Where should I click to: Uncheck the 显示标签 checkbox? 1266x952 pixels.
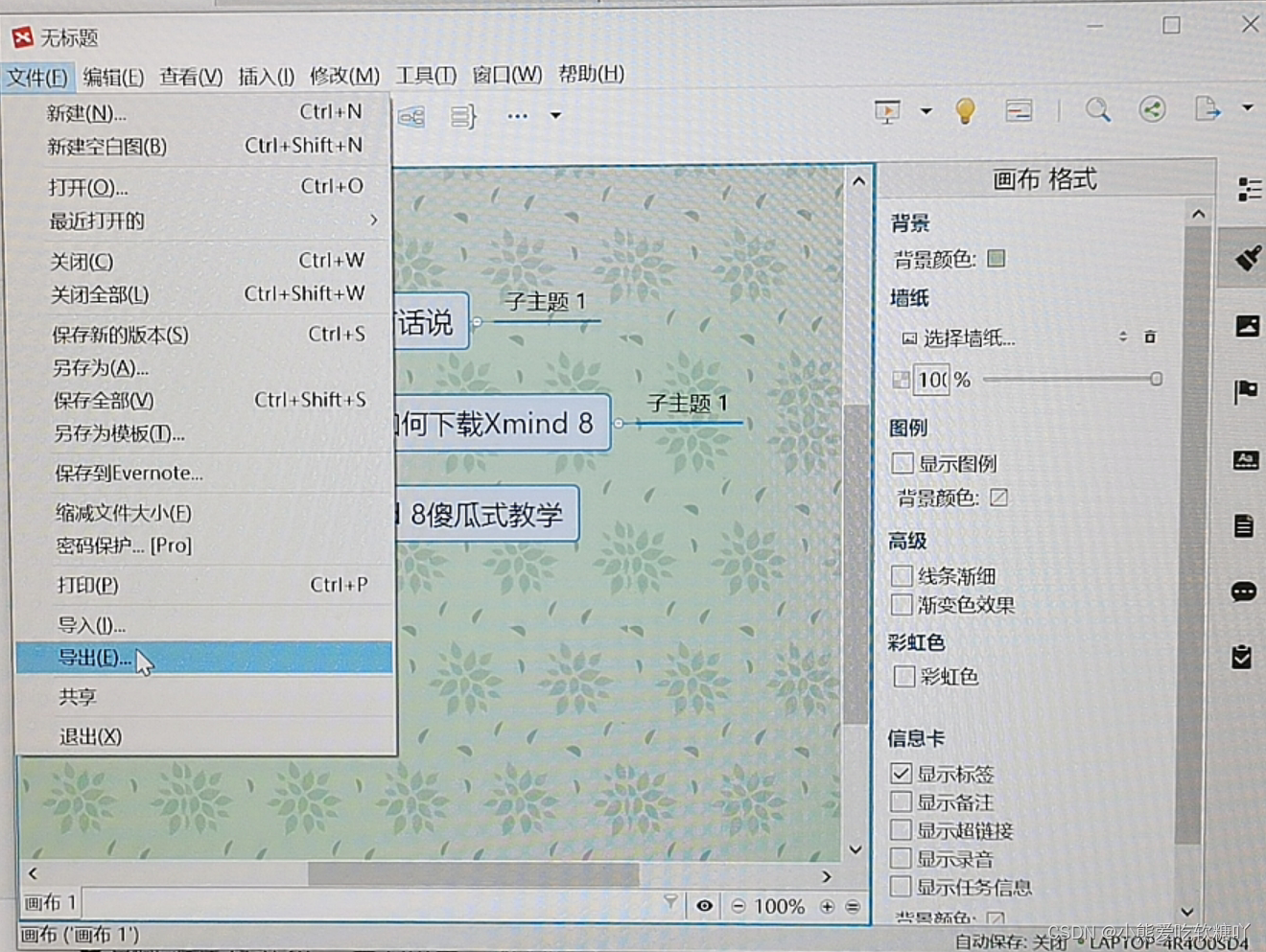coord(901,773)
